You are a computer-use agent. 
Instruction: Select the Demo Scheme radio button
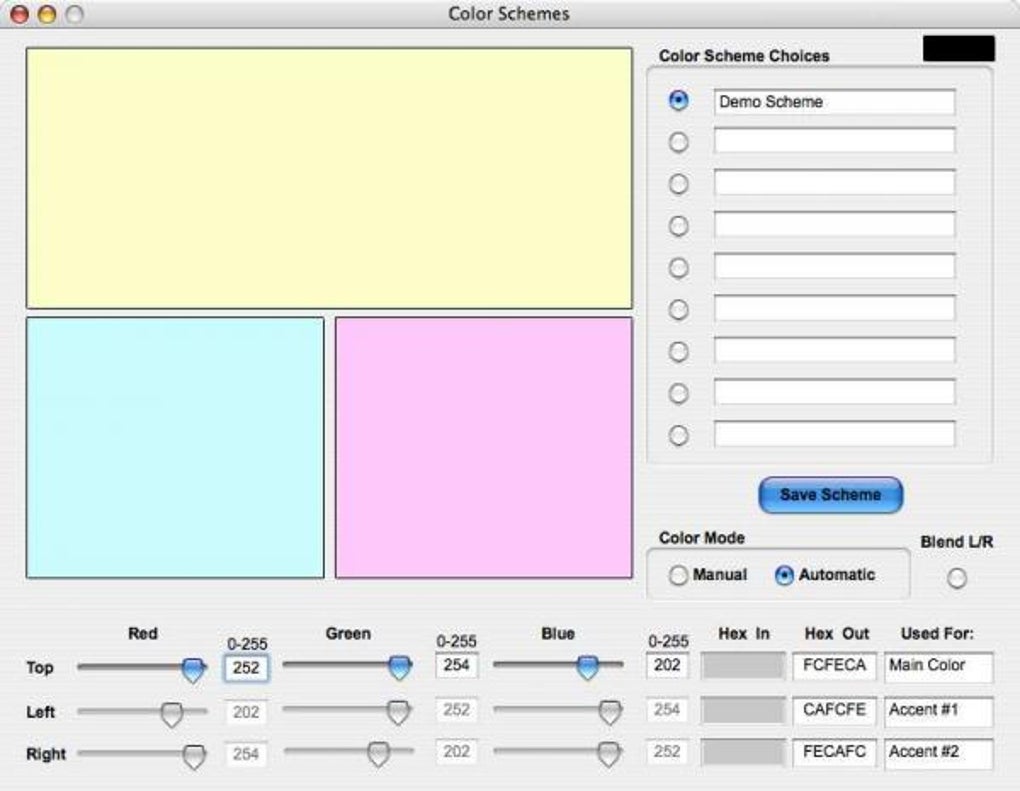(679, 100)
